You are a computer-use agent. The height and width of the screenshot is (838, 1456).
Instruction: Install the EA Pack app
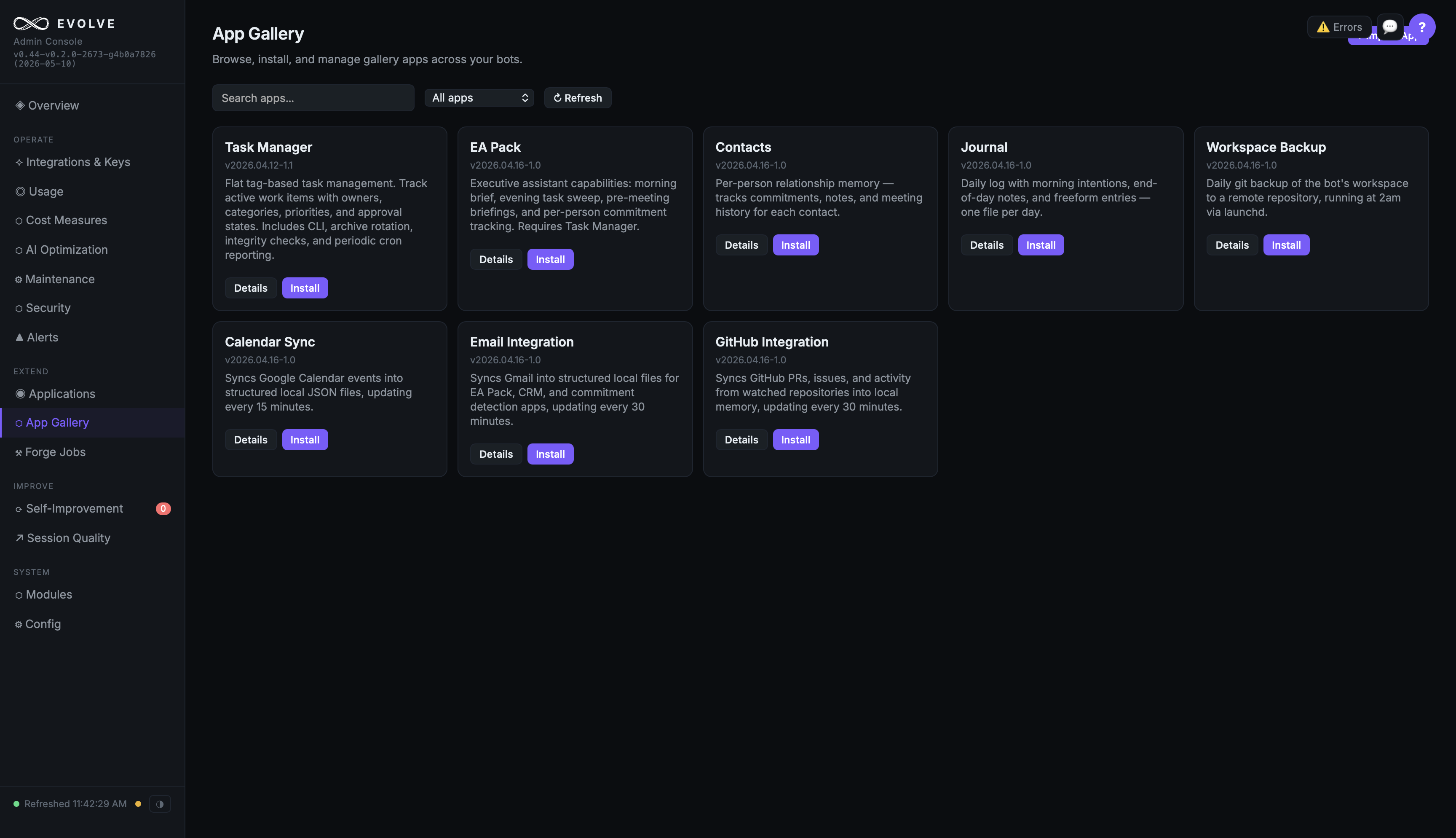coord(550,259)
